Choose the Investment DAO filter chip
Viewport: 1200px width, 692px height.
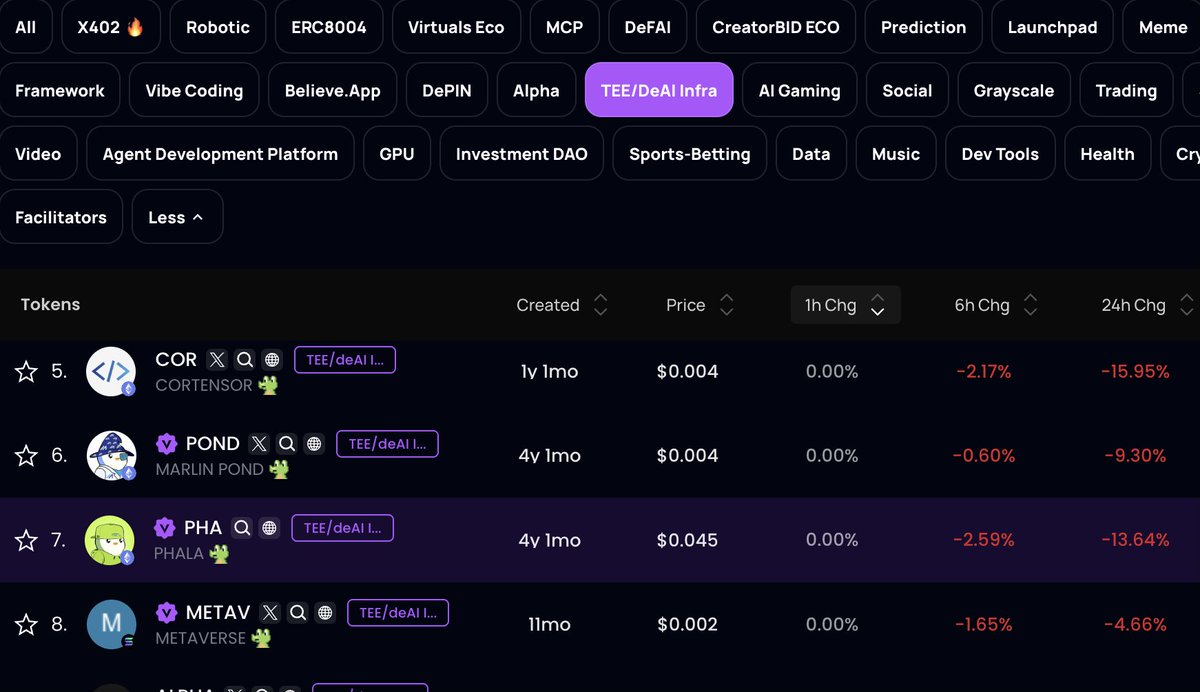click(522, 154)
